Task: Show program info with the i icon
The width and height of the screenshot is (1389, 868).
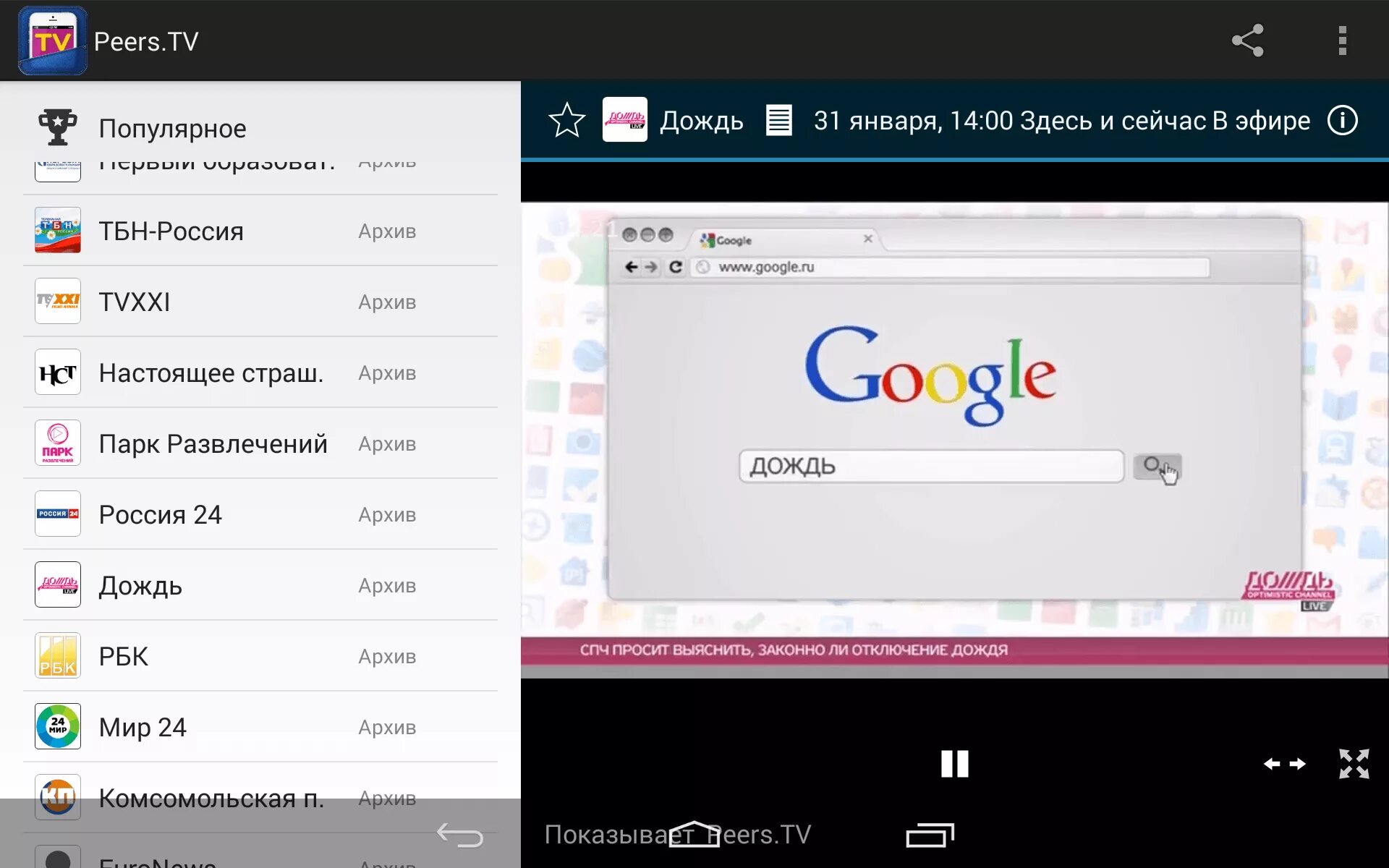Action: pyautogui.click(x=1343, y=120)
